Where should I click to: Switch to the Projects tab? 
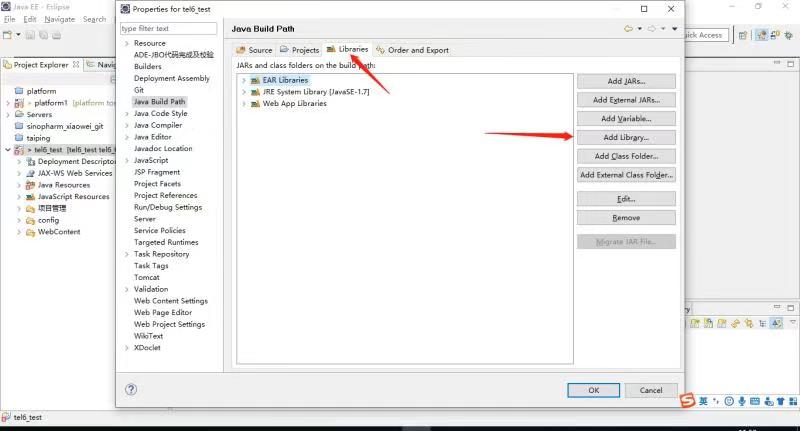pos(299,50)
